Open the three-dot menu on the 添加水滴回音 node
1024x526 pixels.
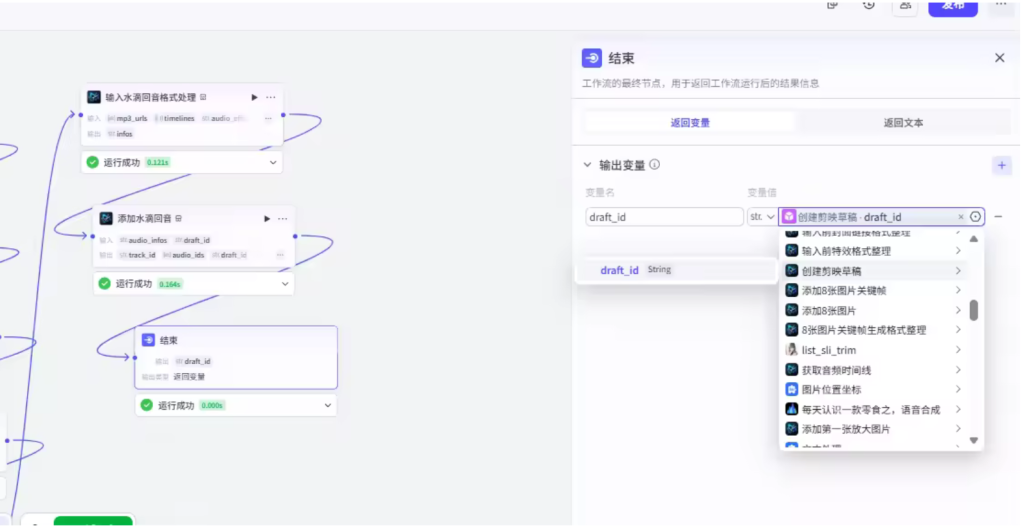tap(283, 219)
